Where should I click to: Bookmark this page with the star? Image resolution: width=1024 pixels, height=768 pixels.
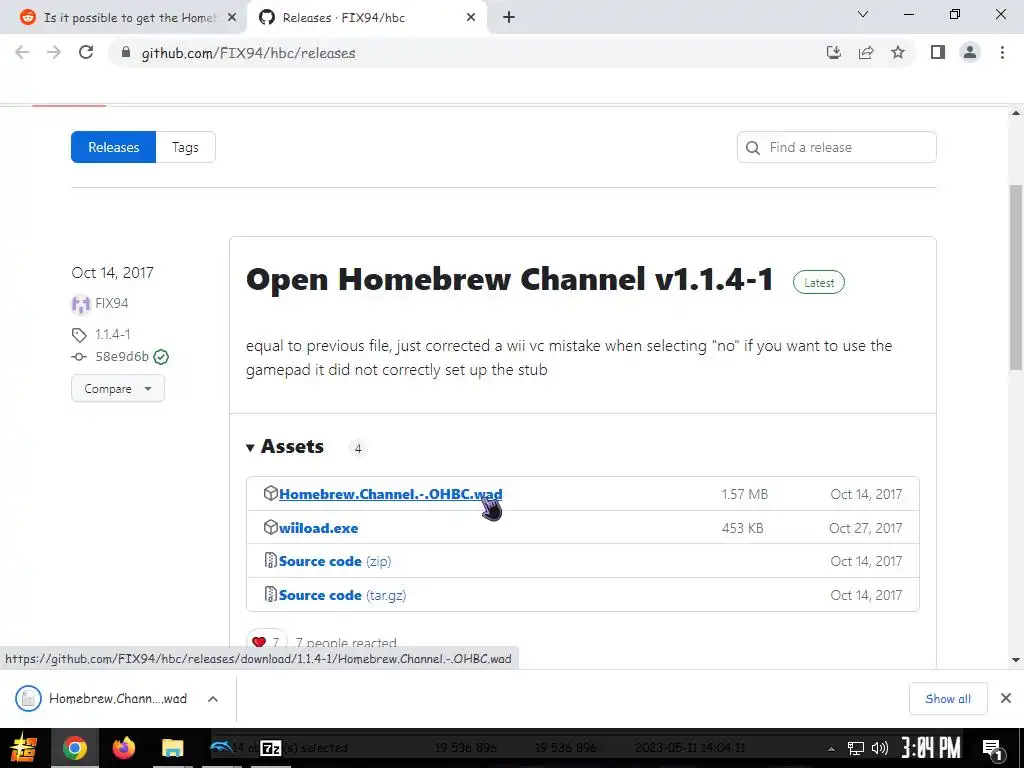pyautogui.click(x=898, y=53)
